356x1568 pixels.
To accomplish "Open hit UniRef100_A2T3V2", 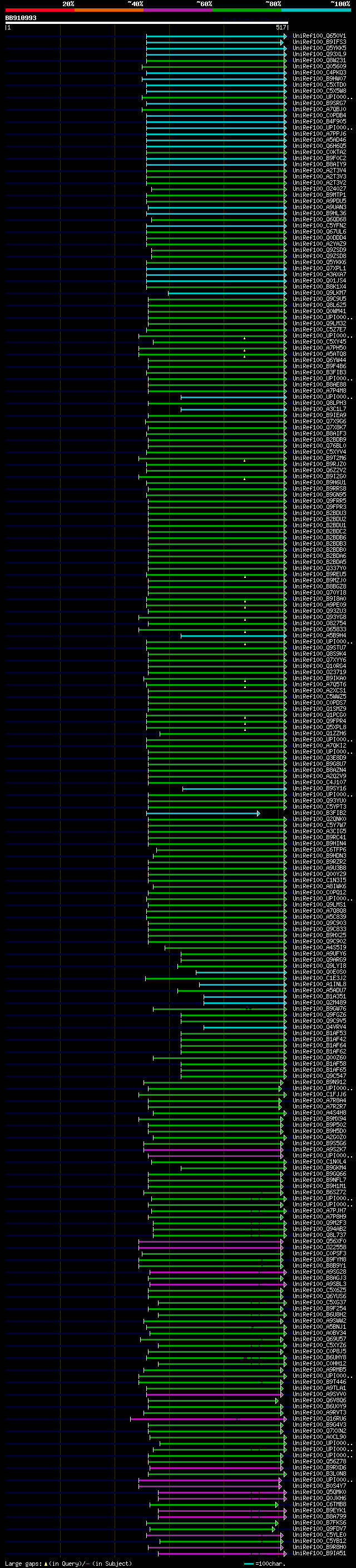I will pyautogui.click(x=319, y=182).
